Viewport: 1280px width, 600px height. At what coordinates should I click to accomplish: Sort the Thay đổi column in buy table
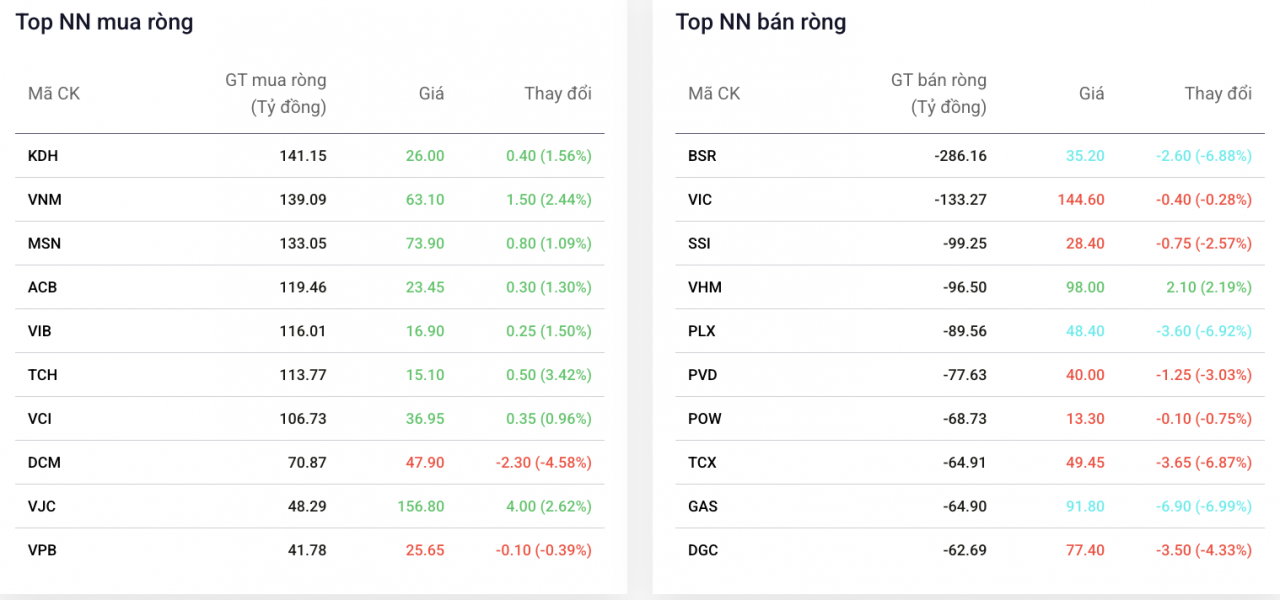558,93
